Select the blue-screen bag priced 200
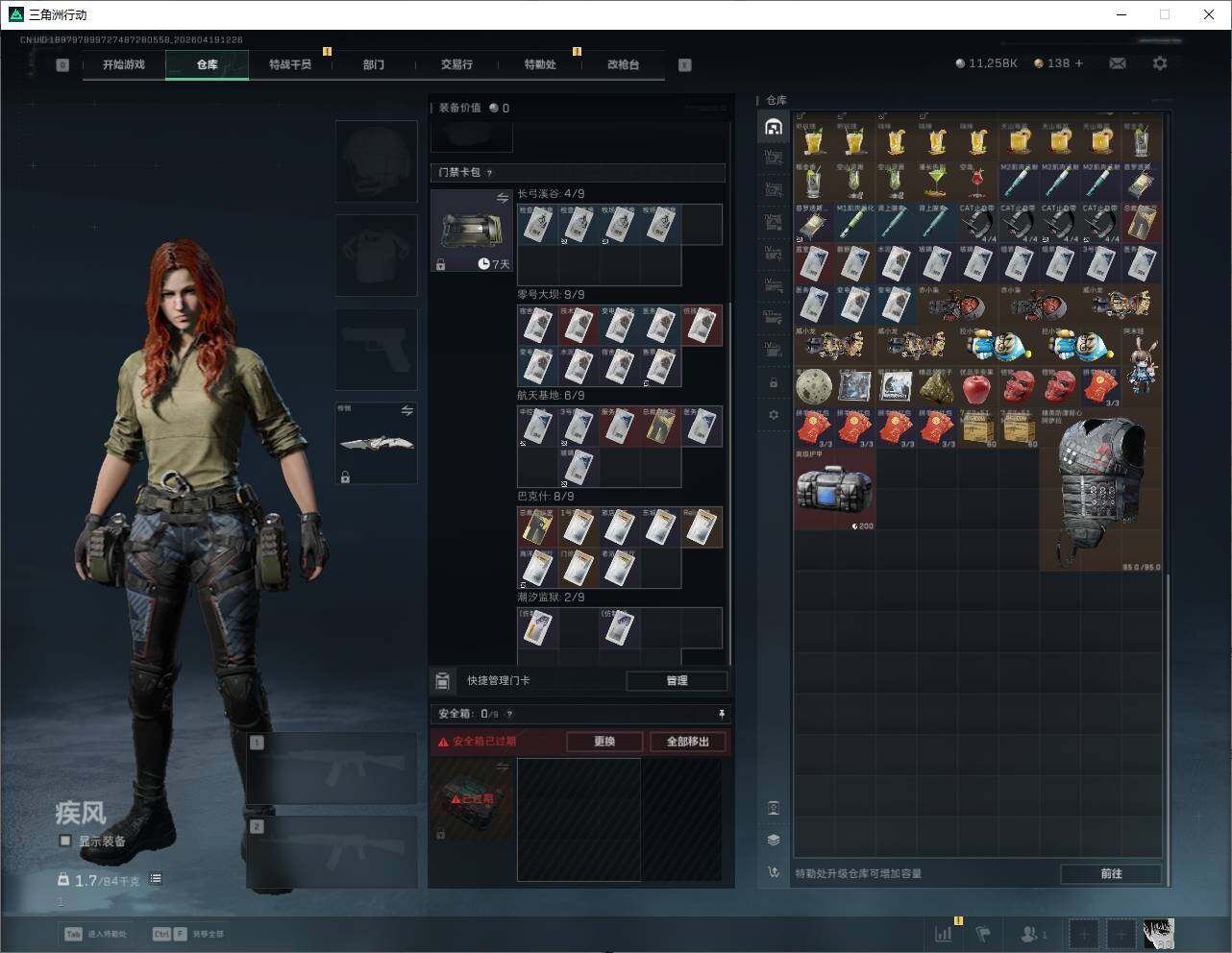This screenshot has height=953, width=1232. 834,490
